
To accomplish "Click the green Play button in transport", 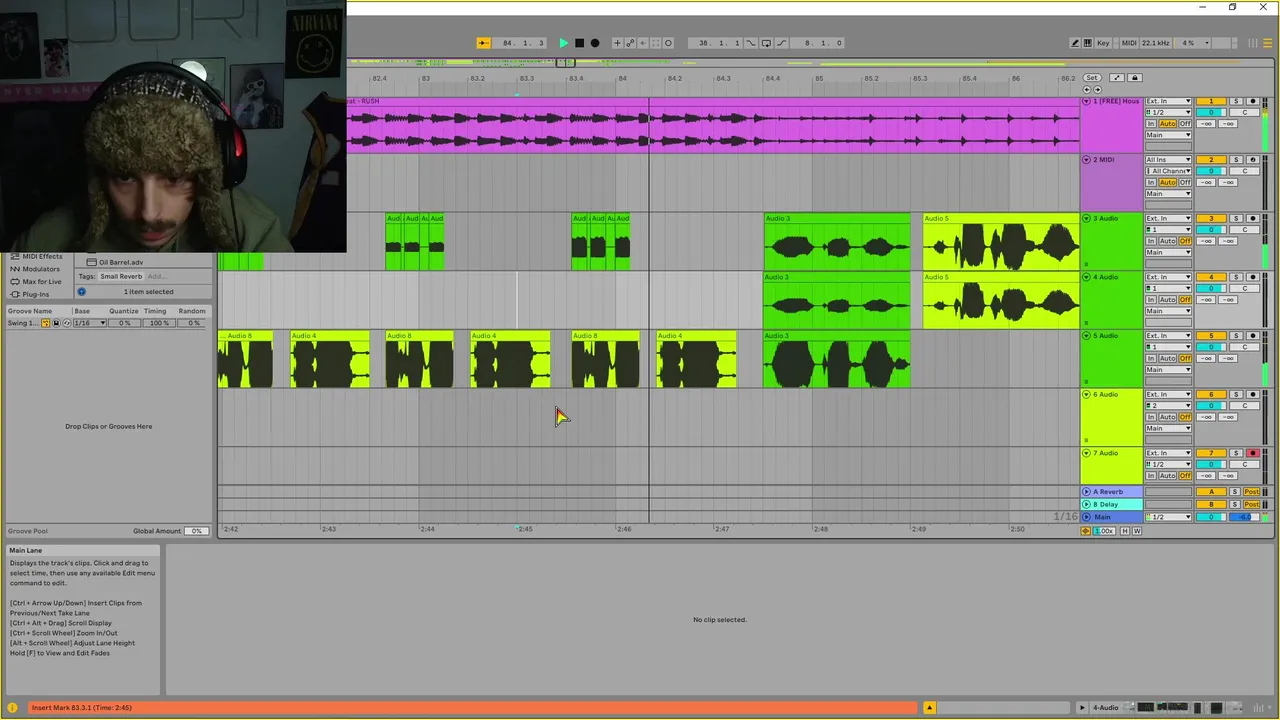I will point(563,43).
